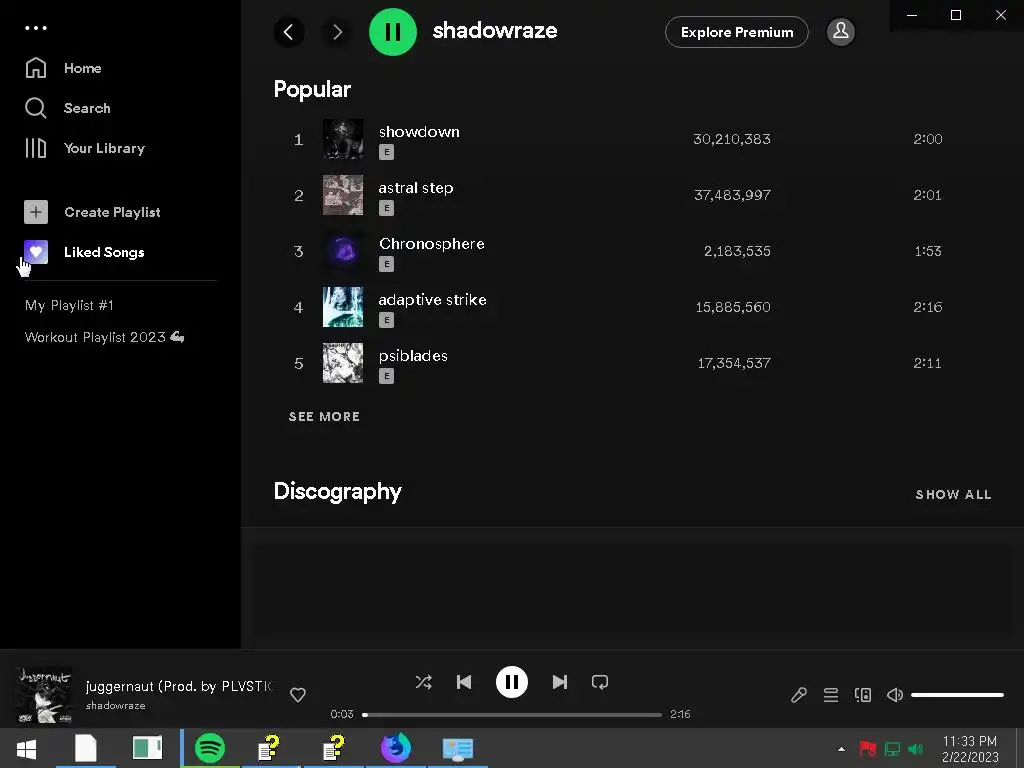Viewport: 1024px width, 768px height.
Task: Open My Playlist #1
Action: [69, 305]
